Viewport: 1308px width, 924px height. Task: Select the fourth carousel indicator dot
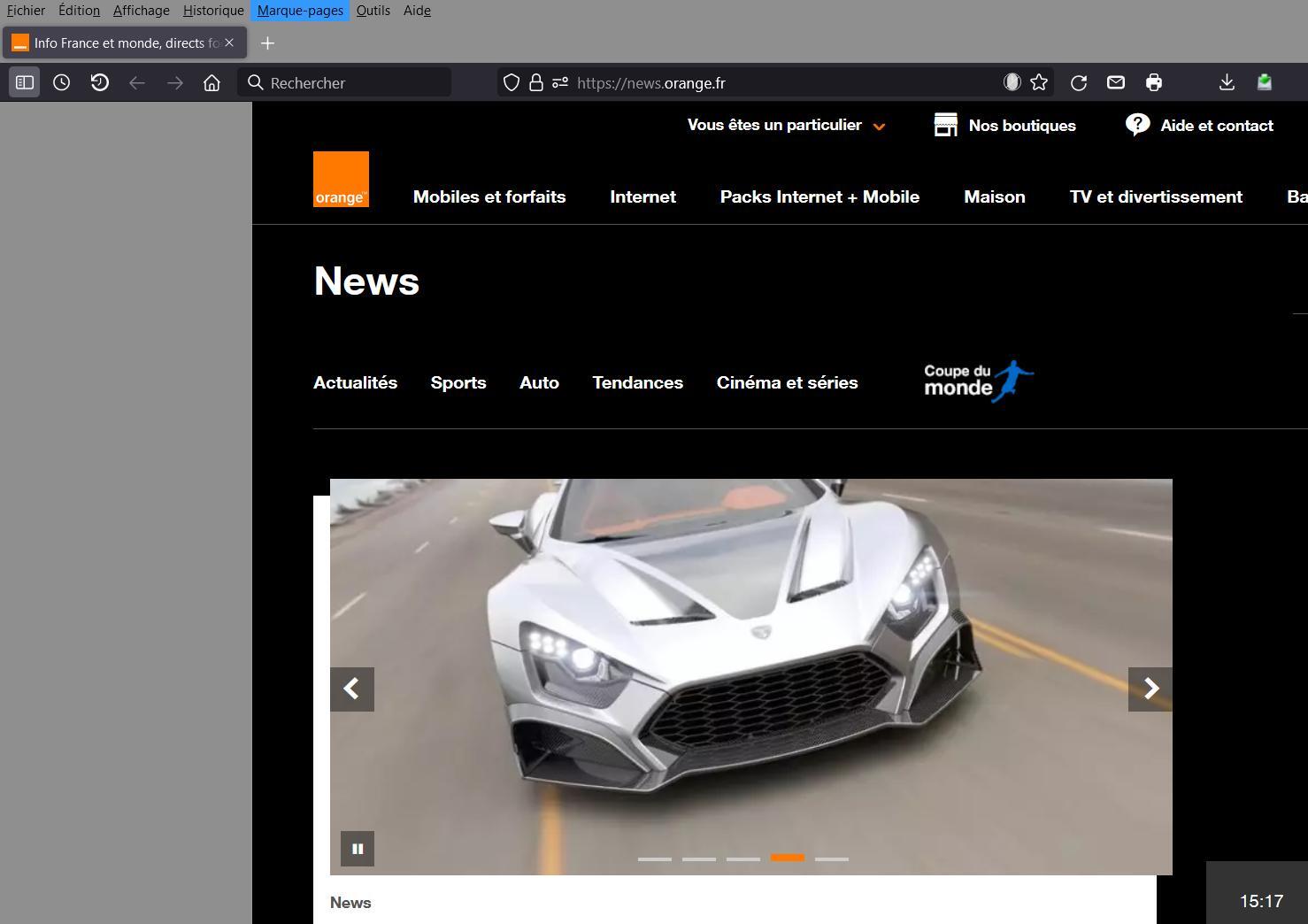[x=787, y=858]
